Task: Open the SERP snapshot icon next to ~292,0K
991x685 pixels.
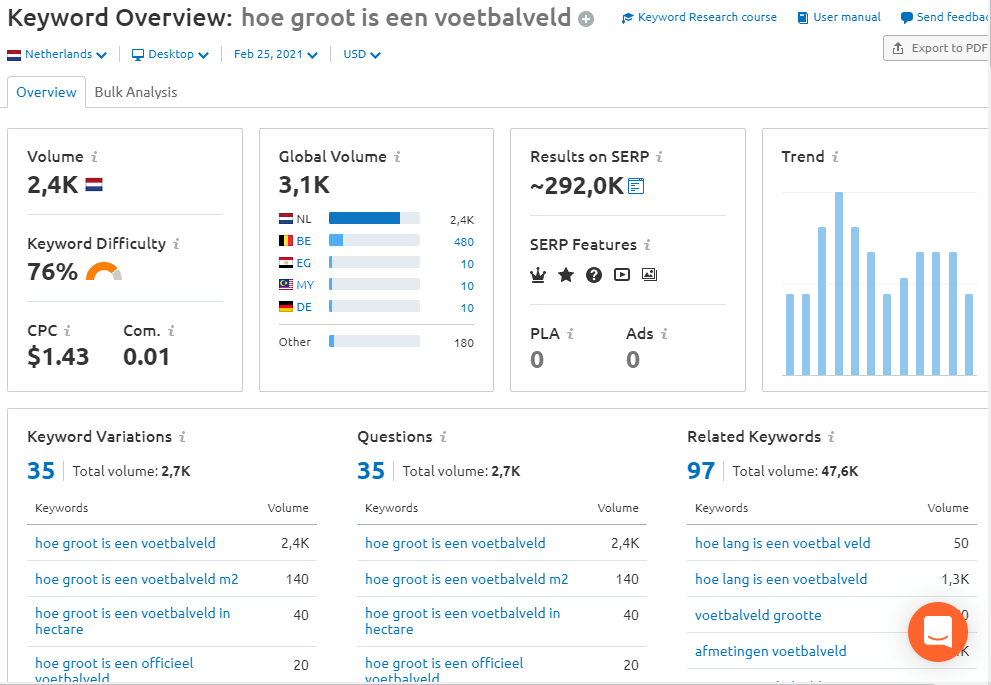Action: 636,186
